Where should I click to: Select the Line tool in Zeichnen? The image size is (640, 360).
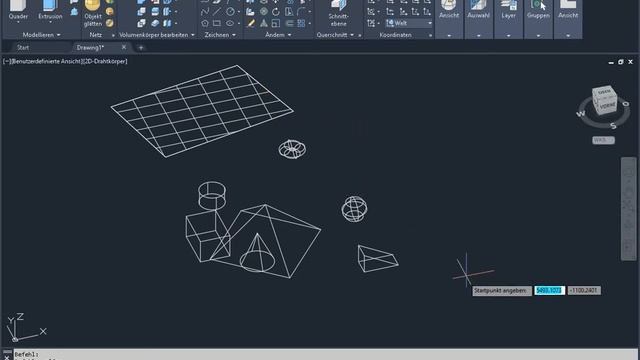(217, 12)
